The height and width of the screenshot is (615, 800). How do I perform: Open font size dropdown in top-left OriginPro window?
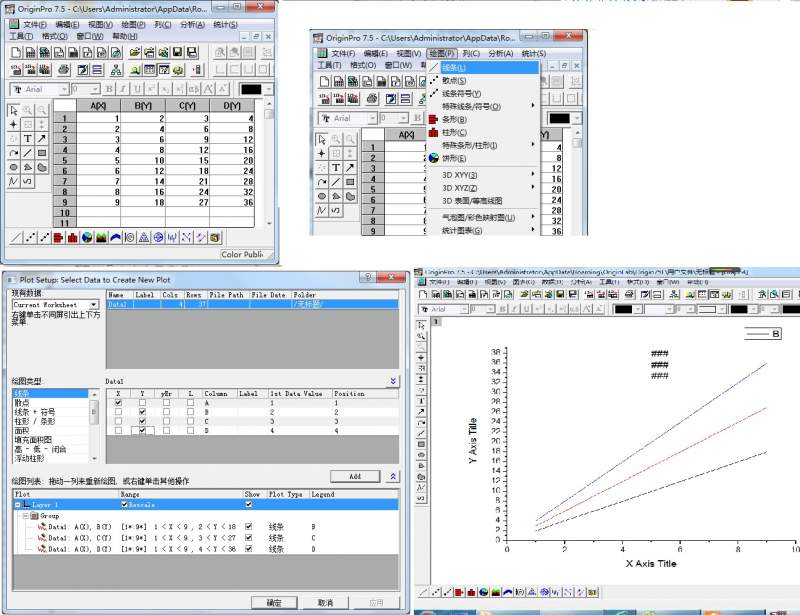95,89
